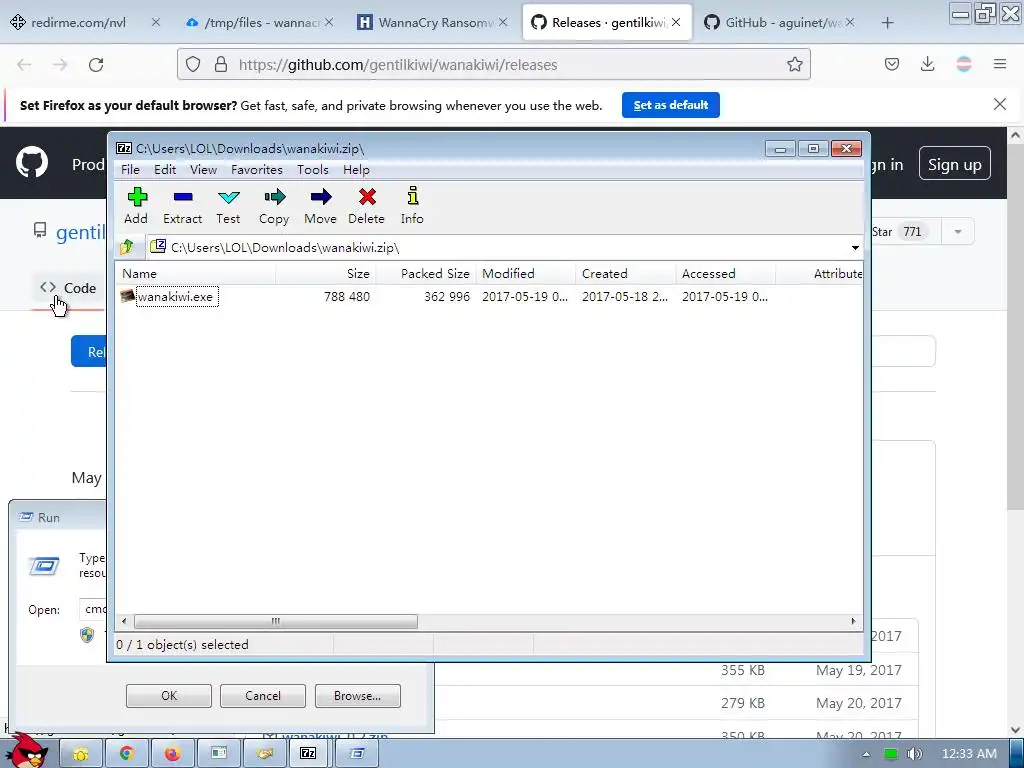Expand the GitHub Star dropdown arrow
The height and width of the screenshot is (768, 1024).
pos(957,232)
